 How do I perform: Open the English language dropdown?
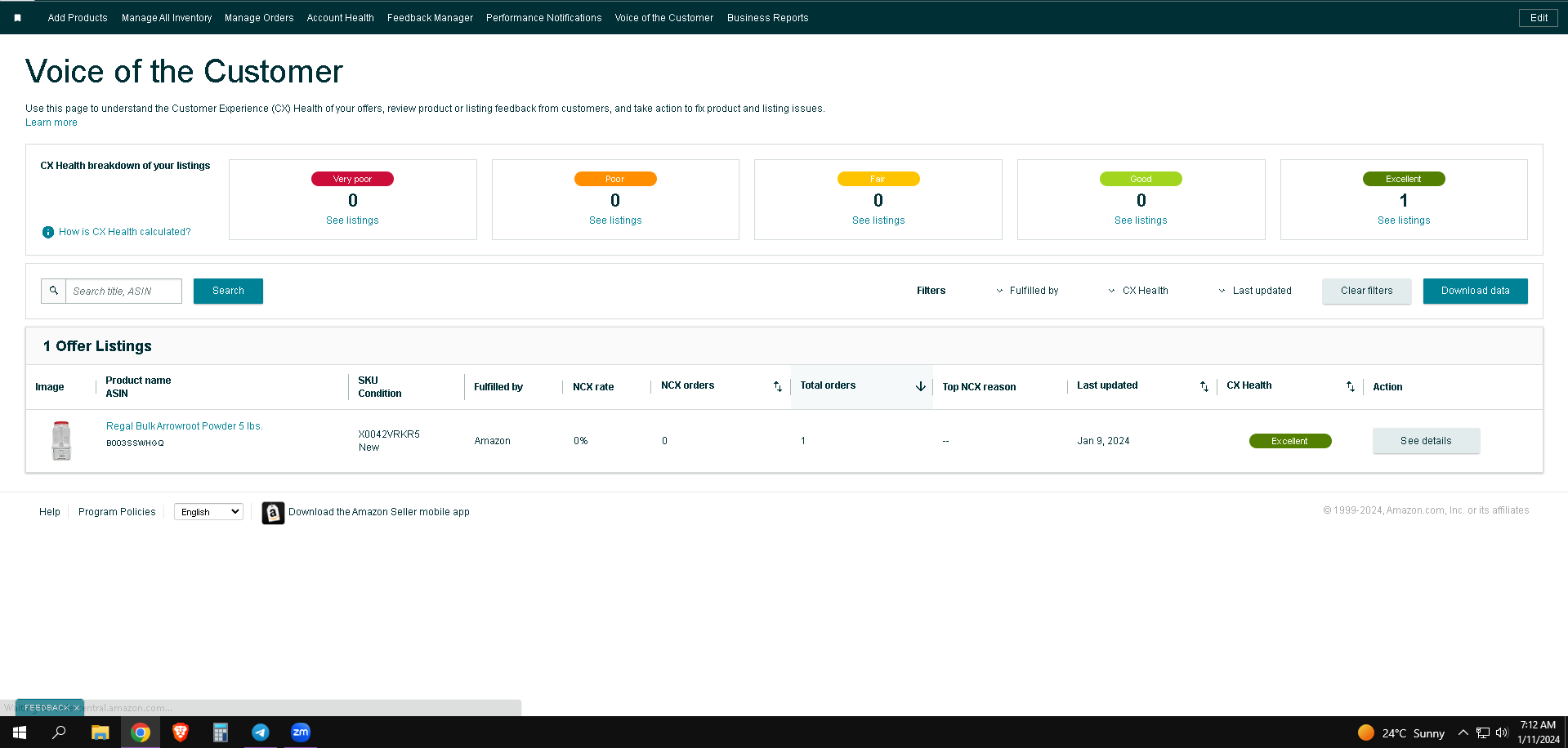209,512
